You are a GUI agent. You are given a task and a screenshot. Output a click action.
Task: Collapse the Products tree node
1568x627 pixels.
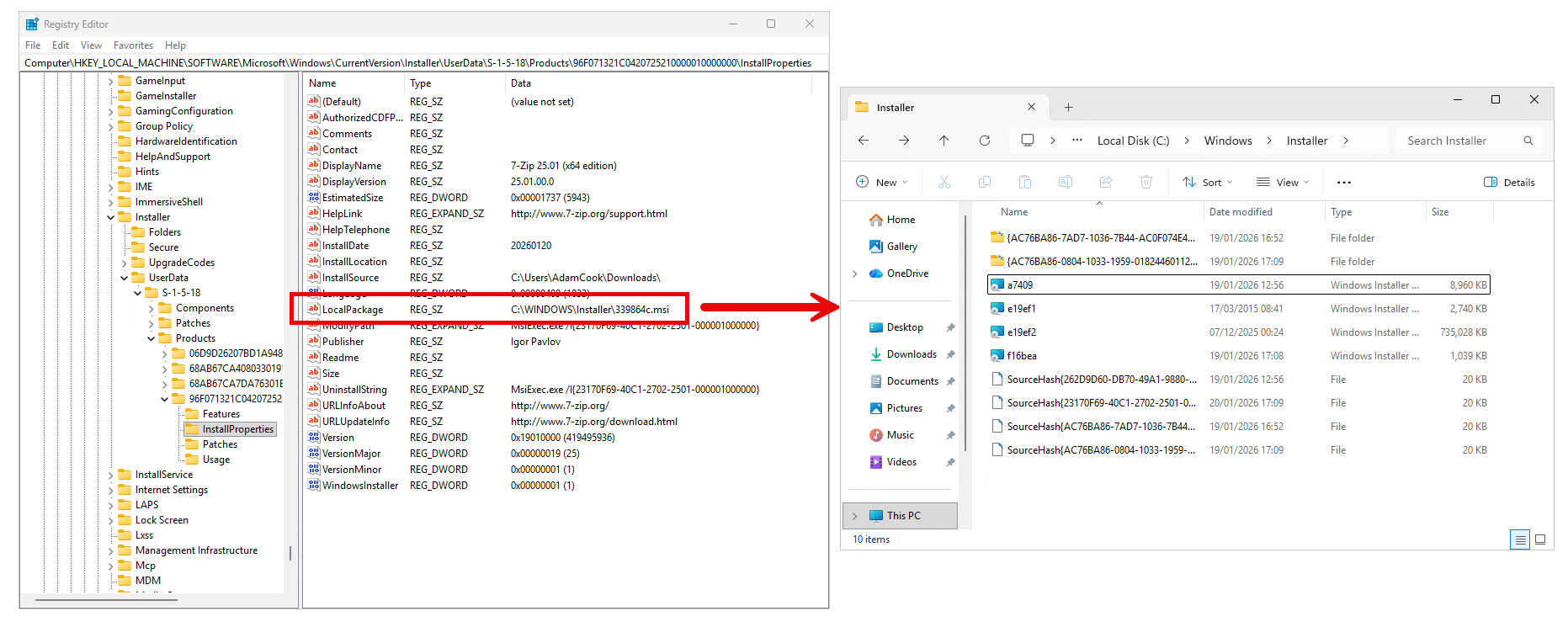[x=151, y=338]
